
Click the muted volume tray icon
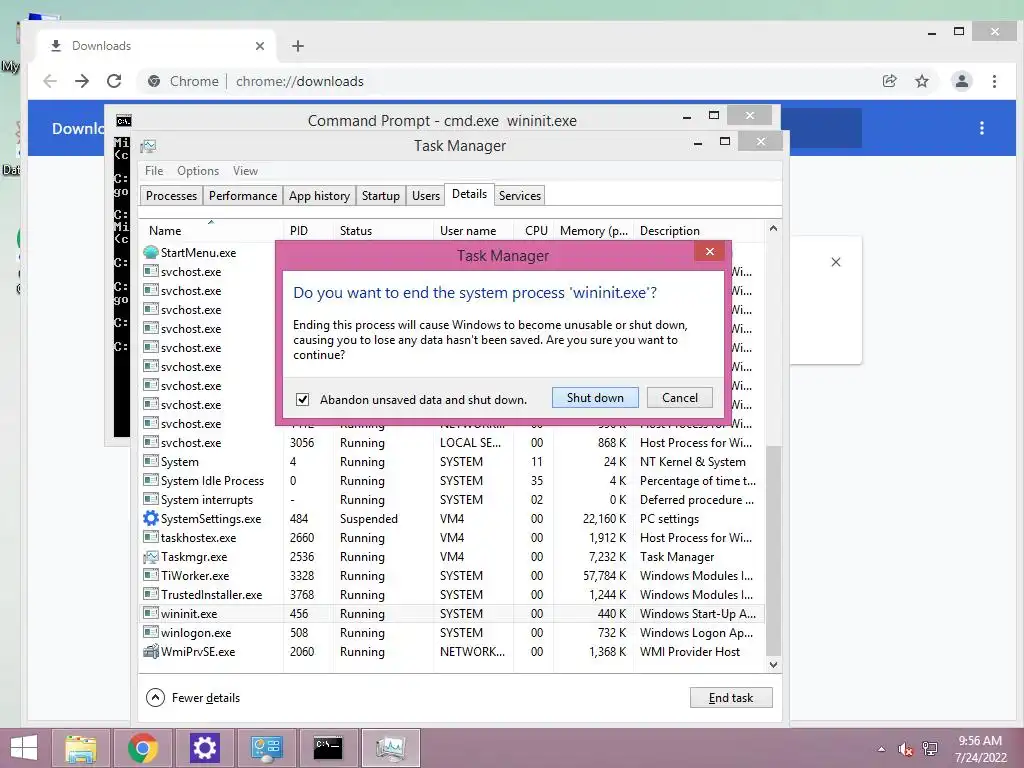click(906, 748)
